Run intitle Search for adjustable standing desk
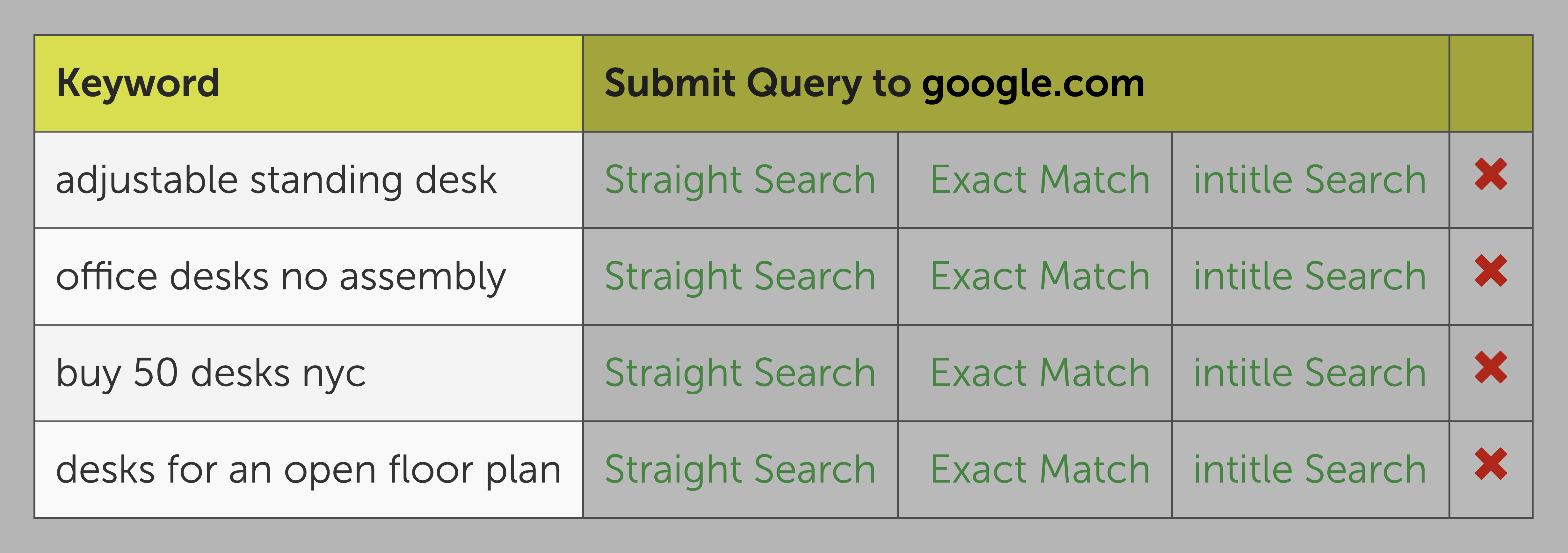This screenshot has height=553, width=1568. point(1310,180)
